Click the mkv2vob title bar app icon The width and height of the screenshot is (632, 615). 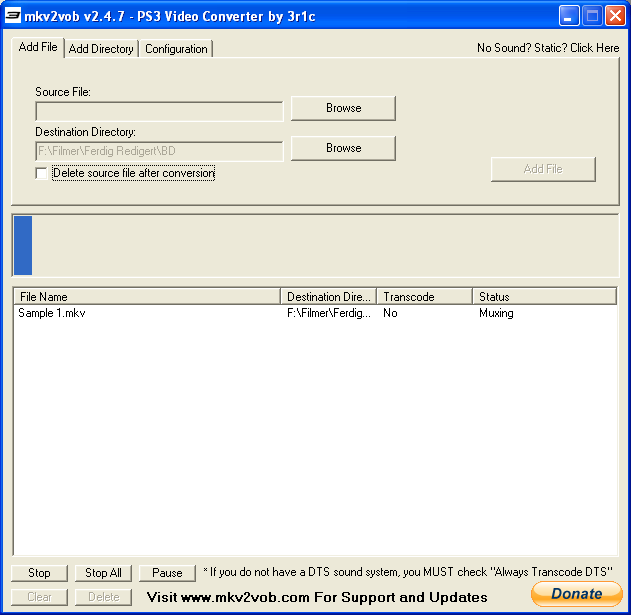[12, 16]
